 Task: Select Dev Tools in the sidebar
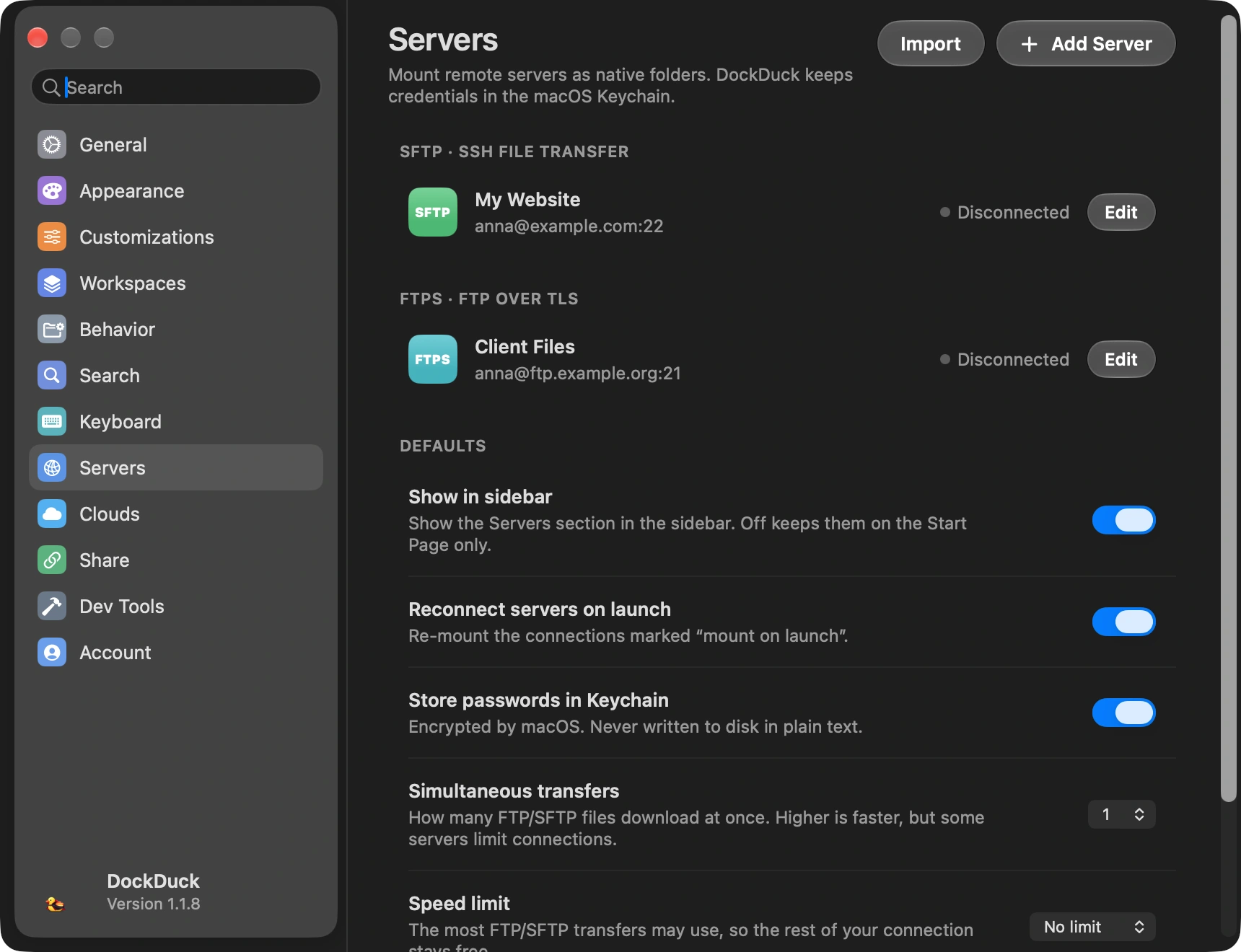point(176,607)
